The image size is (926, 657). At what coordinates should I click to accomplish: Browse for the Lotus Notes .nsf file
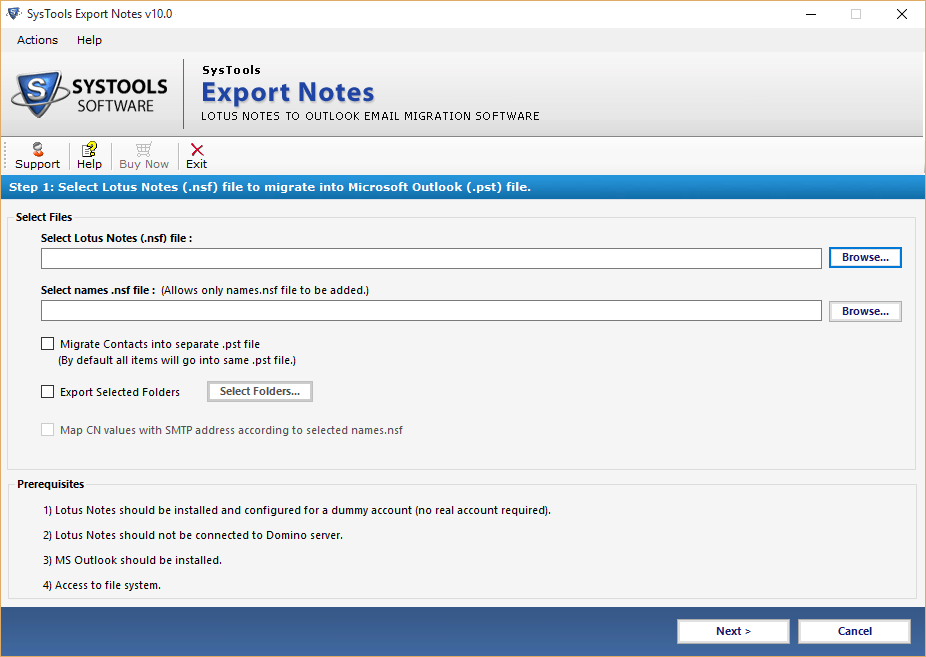(865, 258)
